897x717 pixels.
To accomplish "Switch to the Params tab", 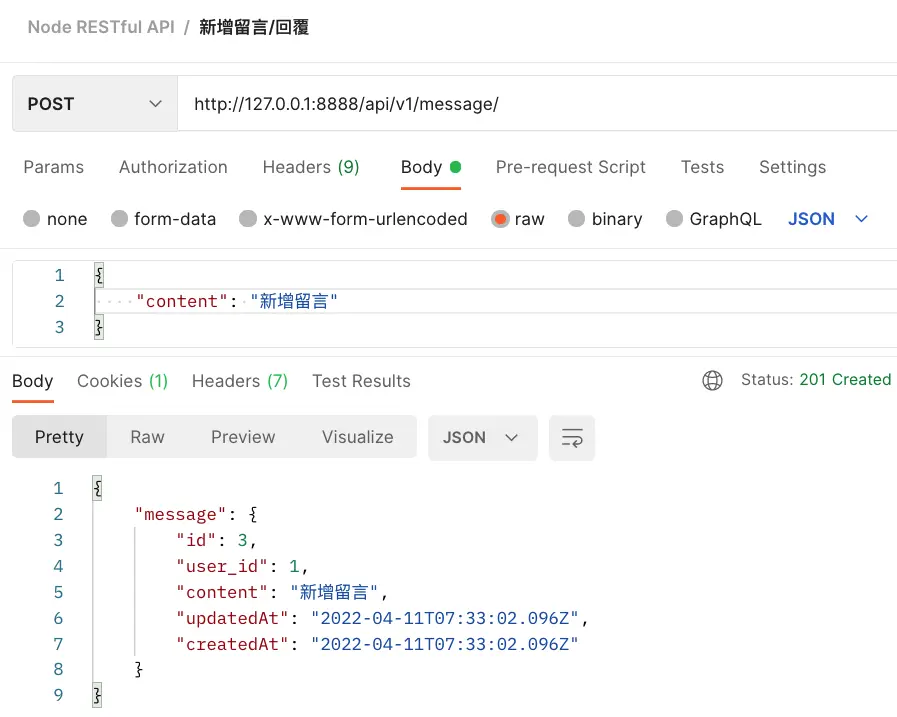I will [x=54, y=167].
